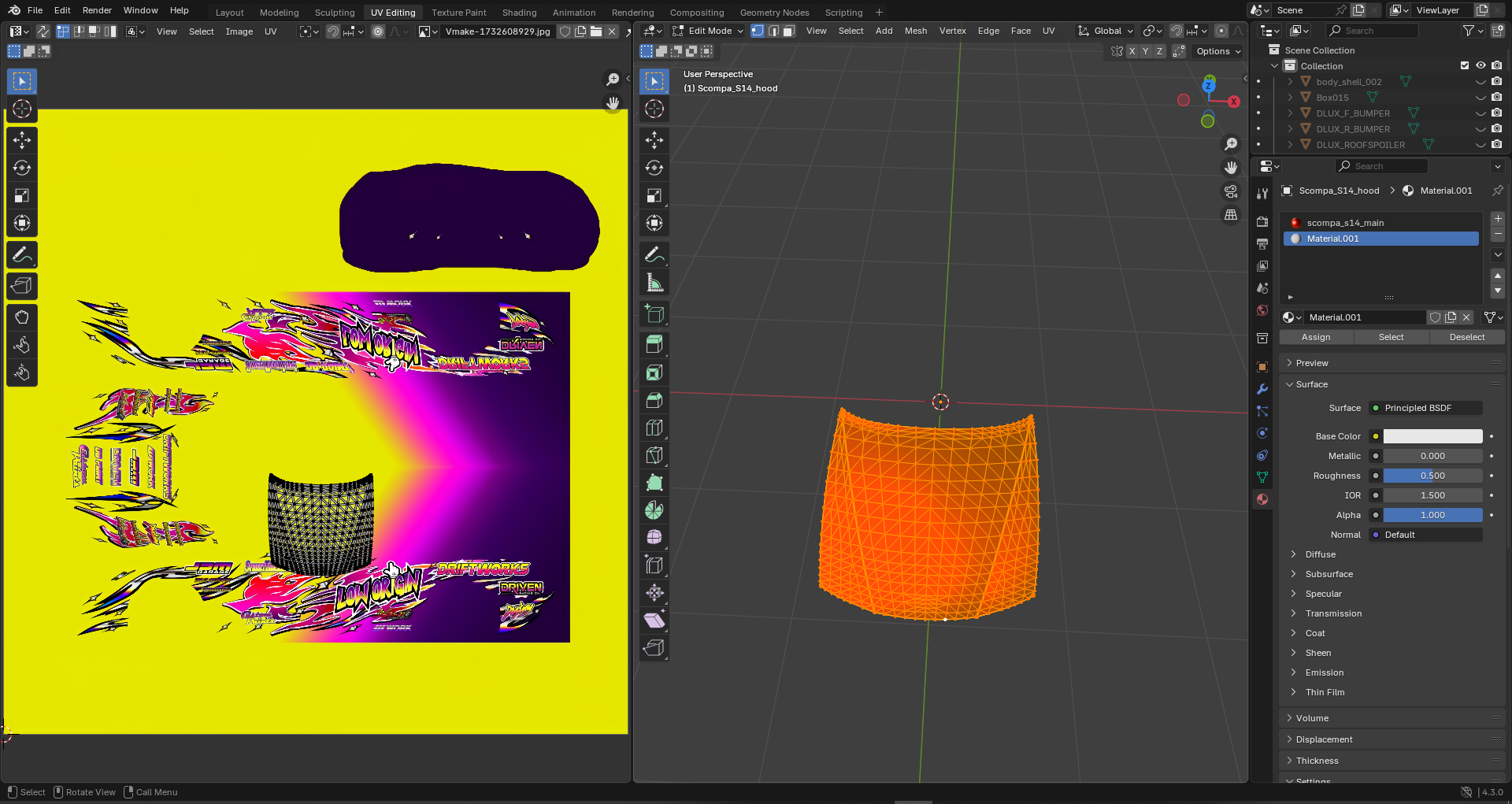Image resolution: width=1512 pixels, height=804 pixels.
Task: Switch to the Shading workspace tab
Action: 519,12
